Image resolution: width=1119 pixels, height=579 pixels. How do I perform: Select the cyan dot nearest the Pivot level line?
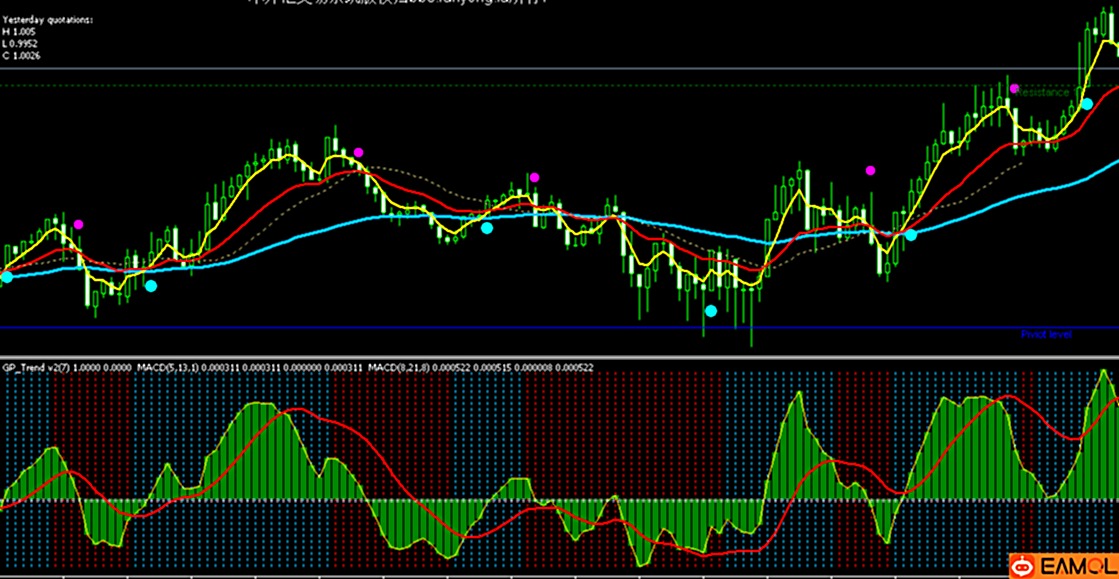(711, 311)
